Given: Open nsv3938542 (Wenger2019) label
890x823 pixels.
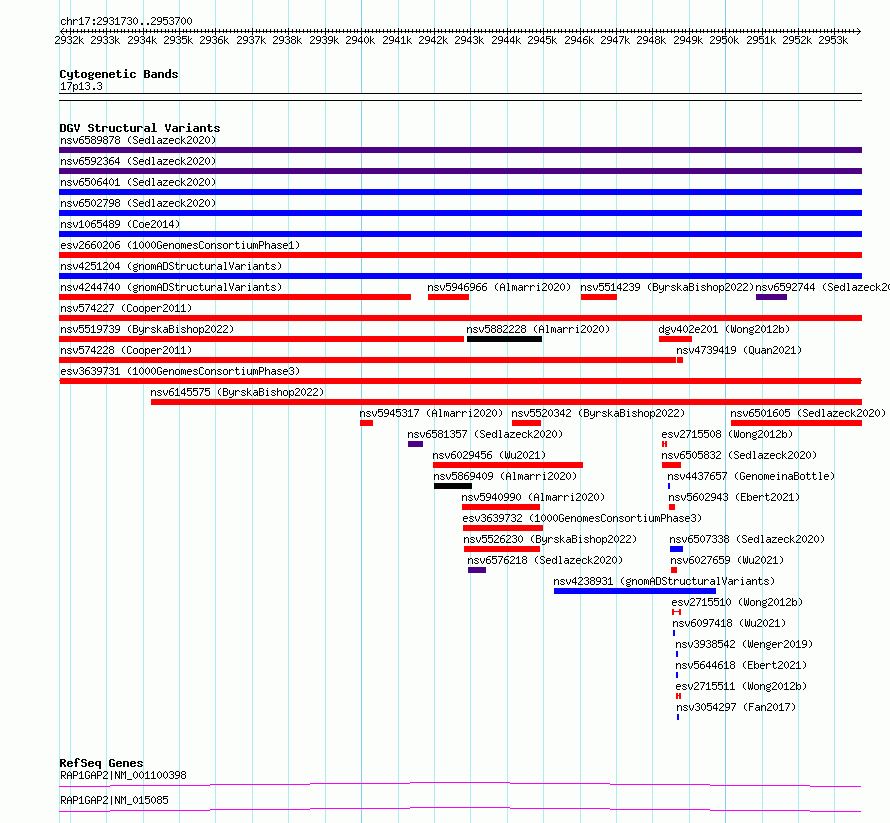Looking at the screenshot, I should click(x=744, y=644).
